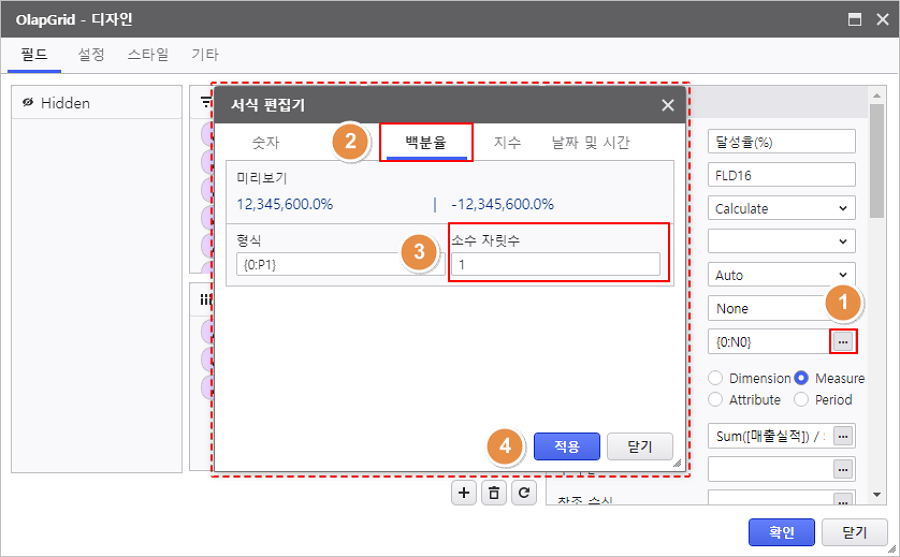The image size is (900, 557).
Task: Choose the Period radio option
Action: click(802, 400)
